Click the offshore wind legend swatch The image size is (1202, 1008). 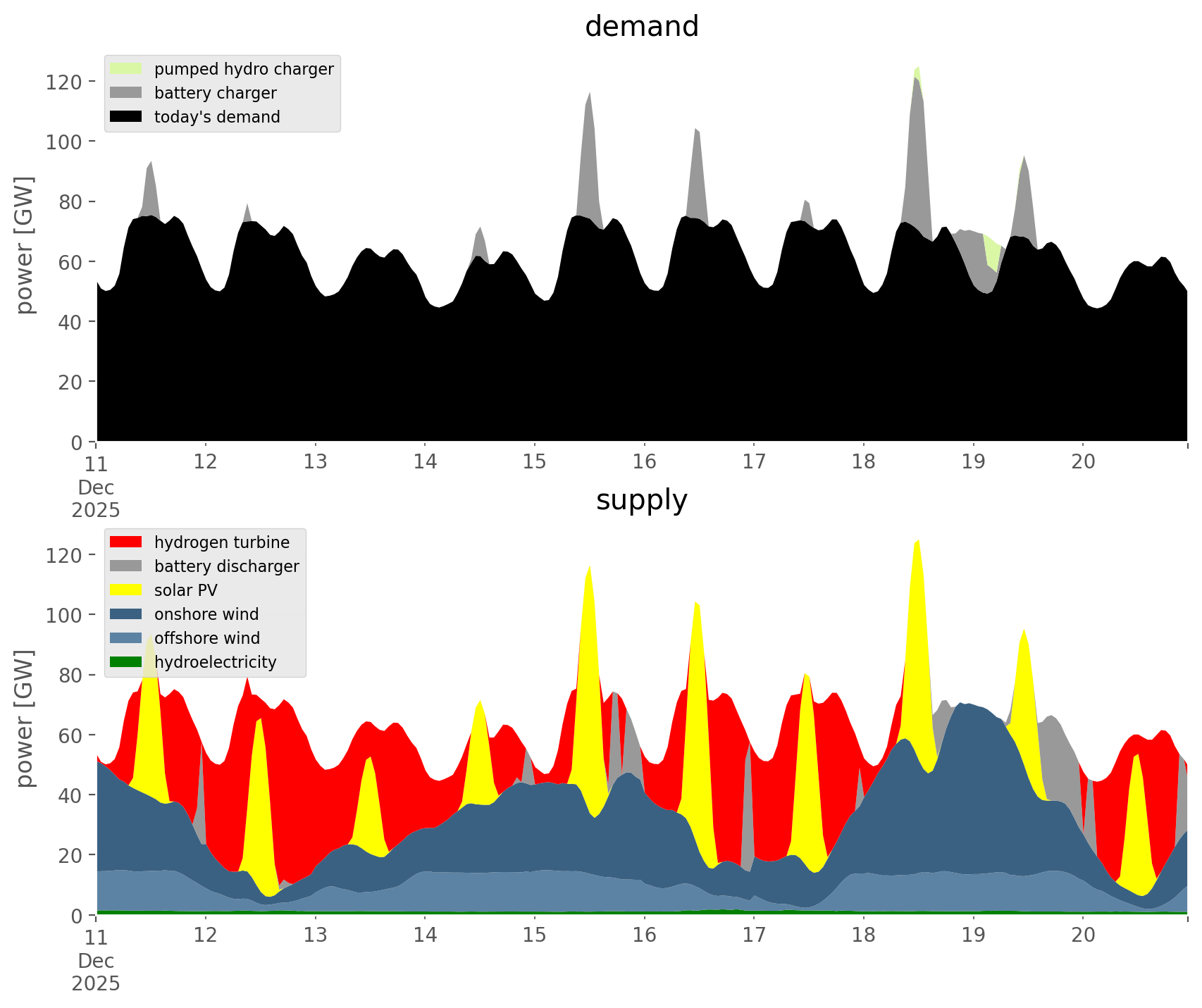coord(127,638)
